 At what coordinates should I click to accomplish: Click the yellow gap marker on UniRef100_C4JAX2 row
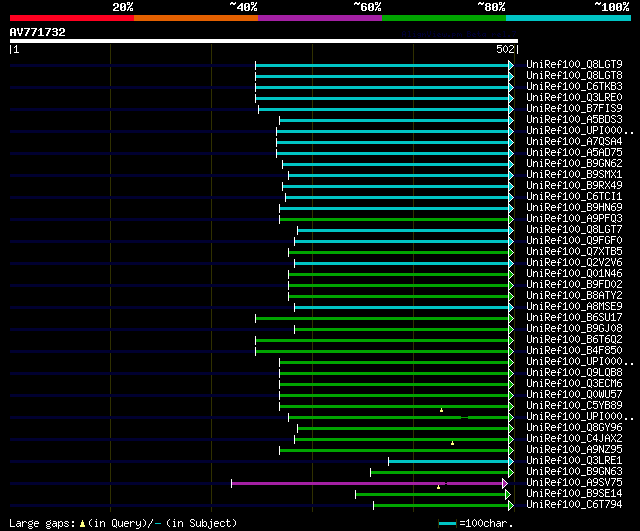(452, 443)
